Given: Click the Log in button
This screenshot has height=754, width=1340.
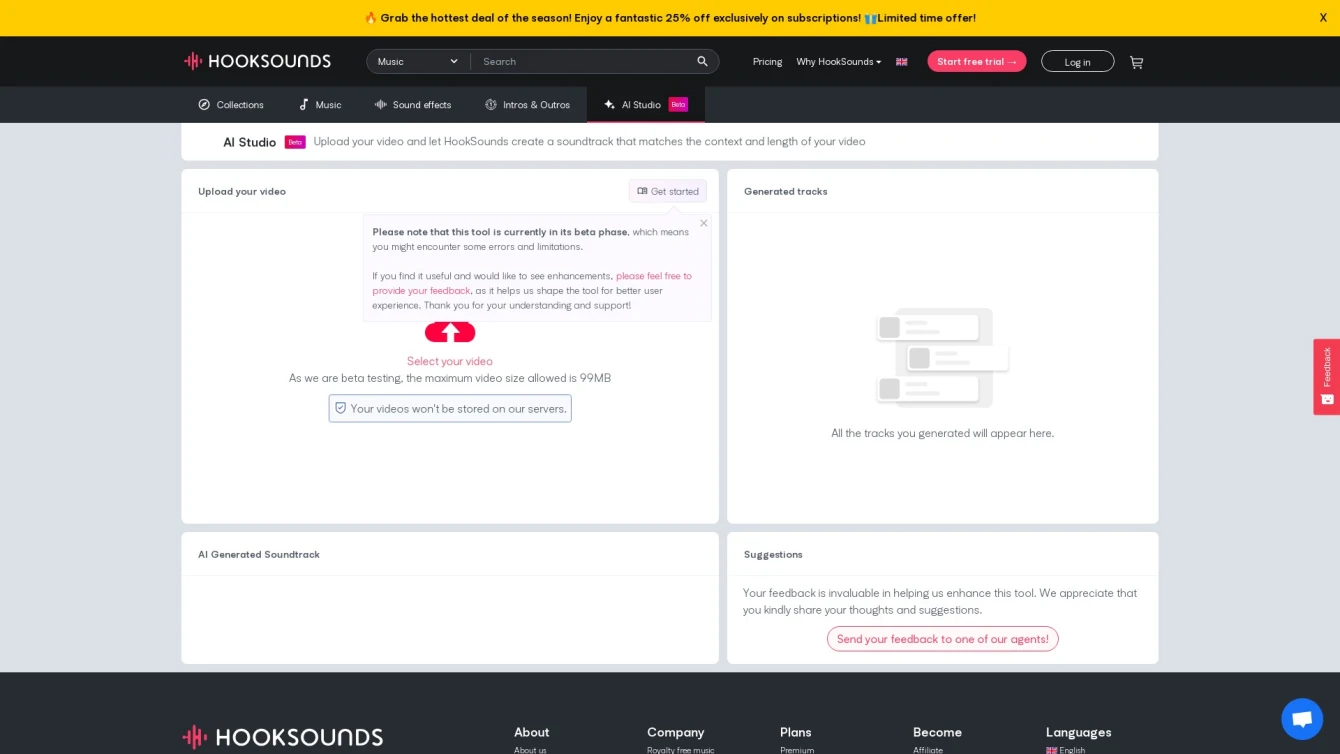Looking at the screenshot, I should (x=1077, y=61).
